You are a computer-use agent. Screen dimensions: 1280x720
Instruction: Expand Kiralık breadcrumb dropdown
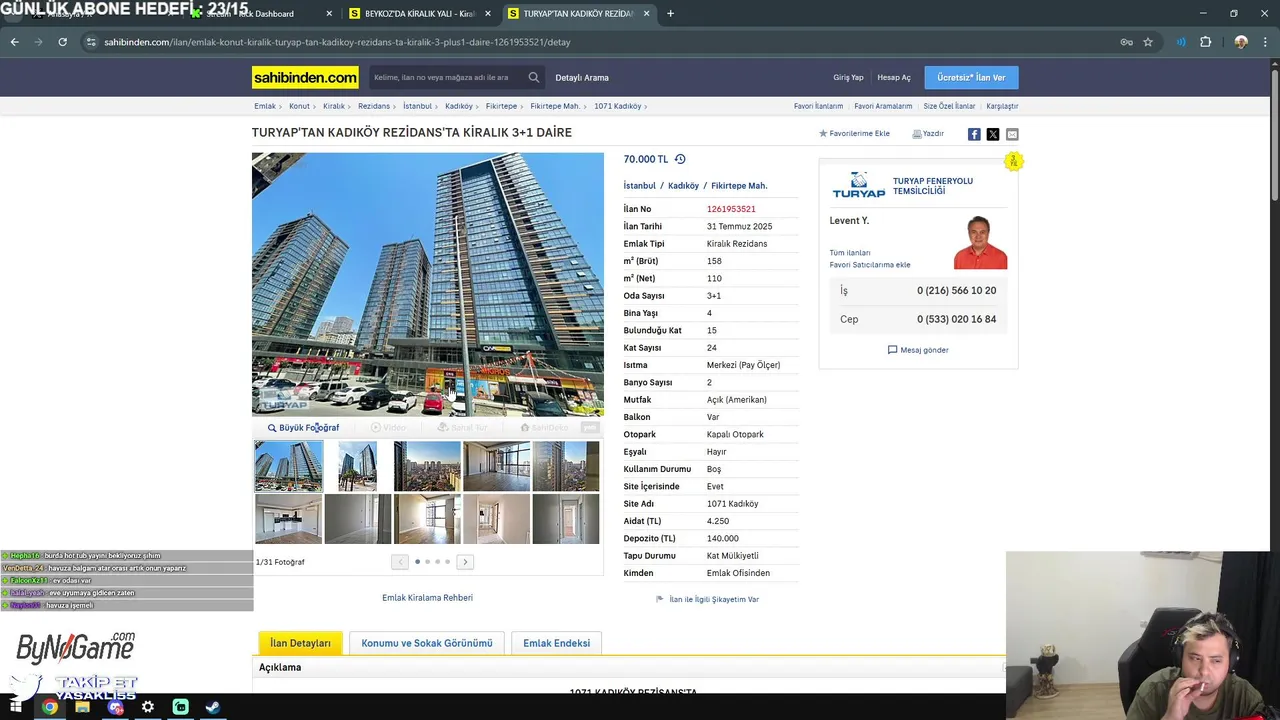pyautogui.click(x=349, y=106)
